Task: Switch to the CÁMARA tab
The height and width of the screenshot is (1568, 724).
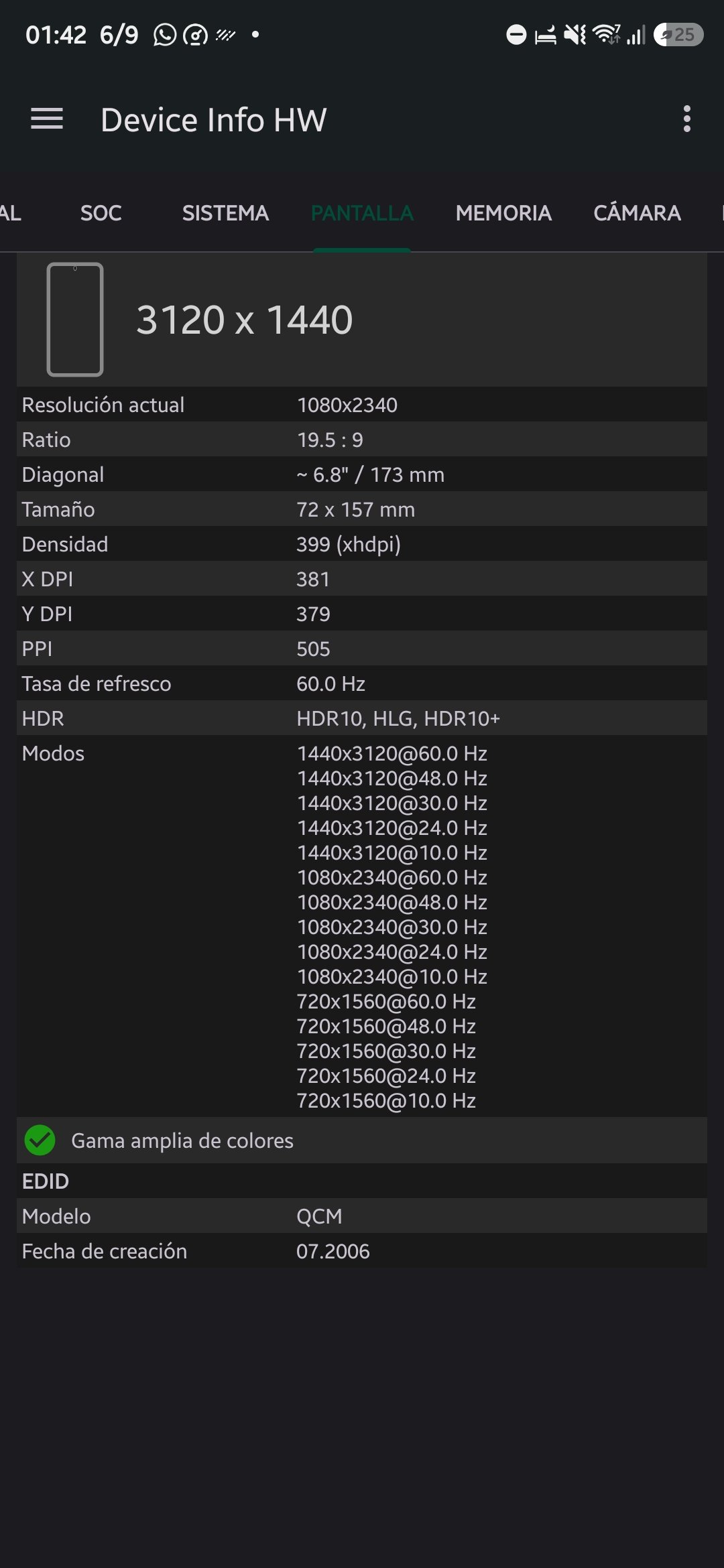Action: 637,213
